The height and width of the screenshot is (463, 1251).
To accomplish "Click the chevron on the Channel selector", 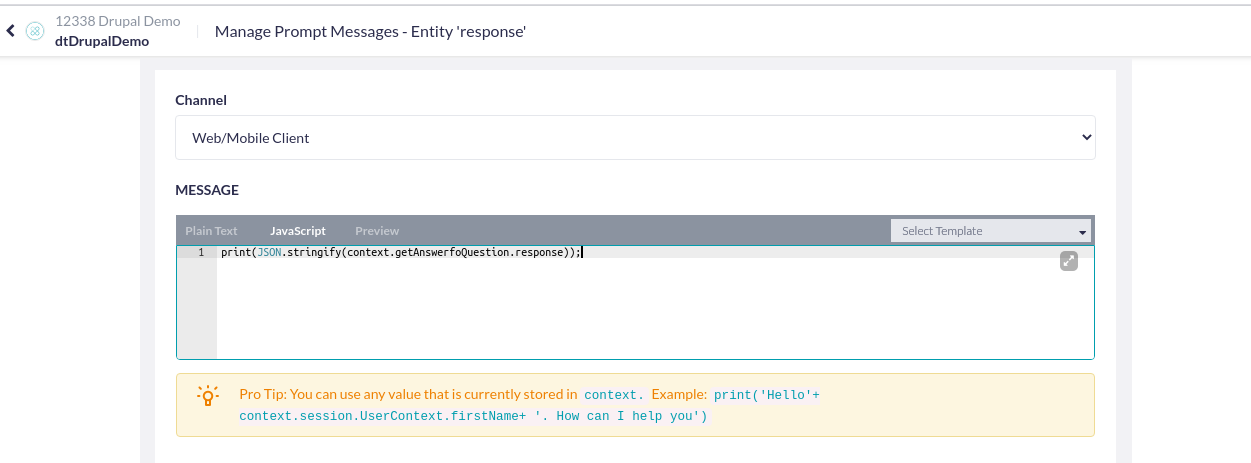I will click(x=1086, y=138).
